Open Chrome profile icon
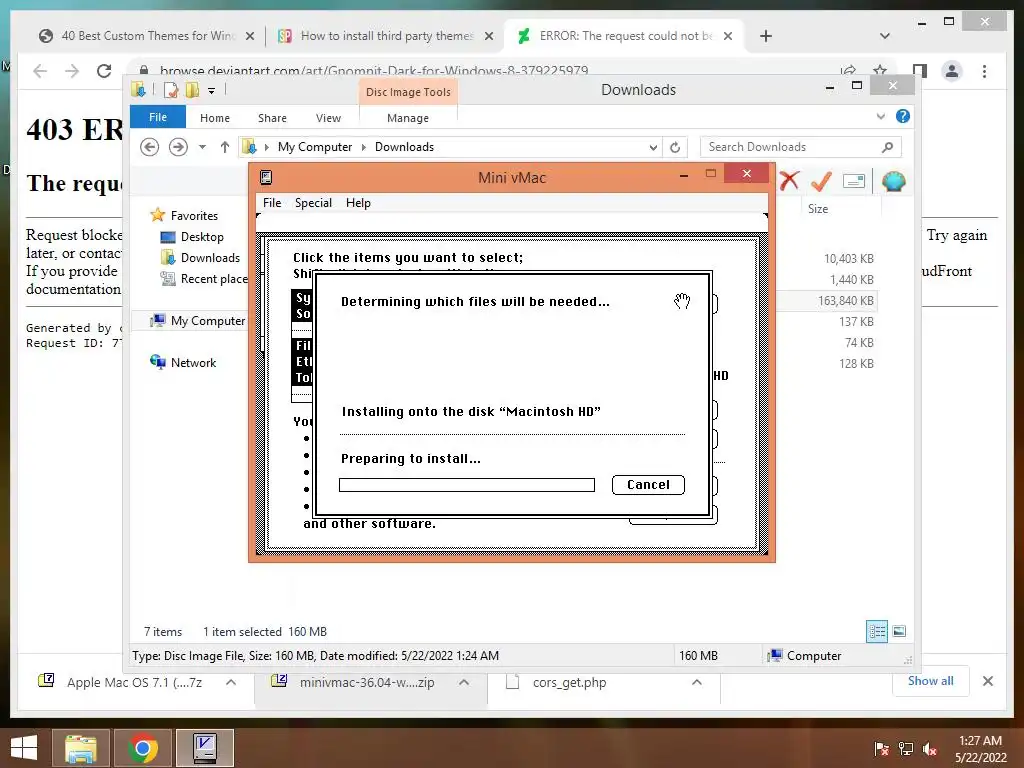 952,71
